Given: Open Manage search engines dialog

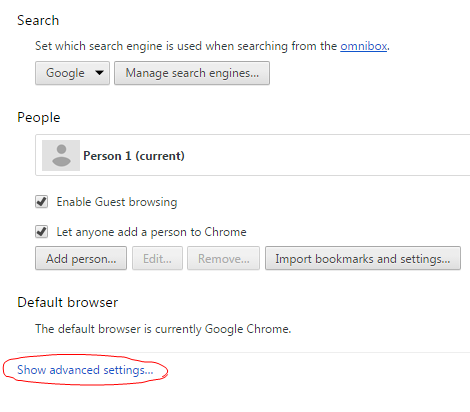Looking at the screenshot, I should (x=192, y=73).
